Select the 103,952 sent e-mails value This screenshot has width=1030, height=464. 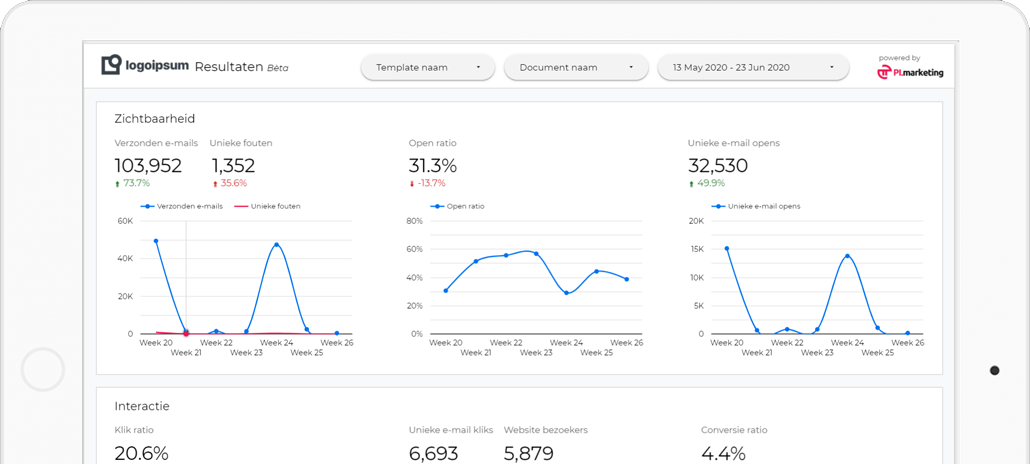click(x=148, y=166)
